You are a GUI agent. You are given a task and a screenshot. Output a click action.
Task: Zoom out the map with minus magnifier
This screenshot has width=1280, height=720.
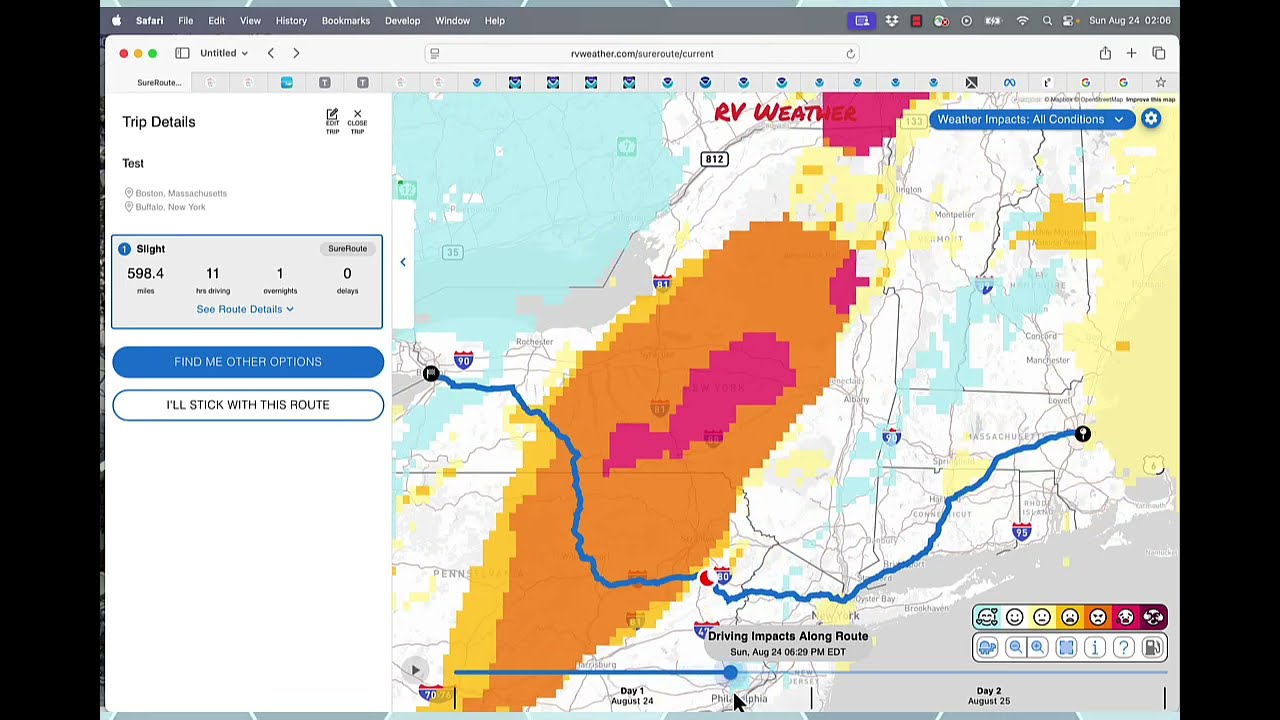[1016, 648]
